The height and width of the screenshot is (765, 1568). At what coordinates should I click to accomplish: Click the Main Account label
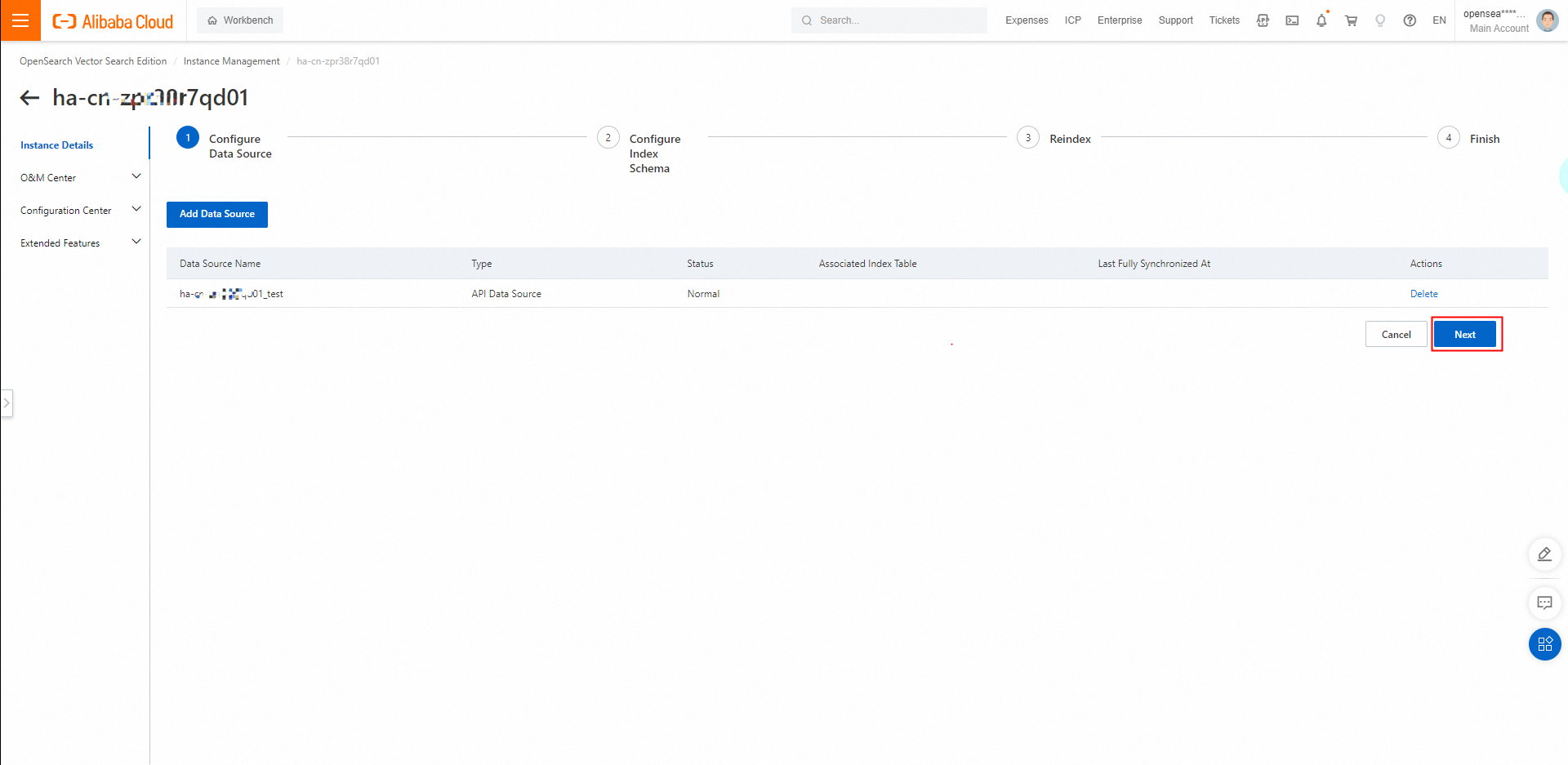point(1499,29)
